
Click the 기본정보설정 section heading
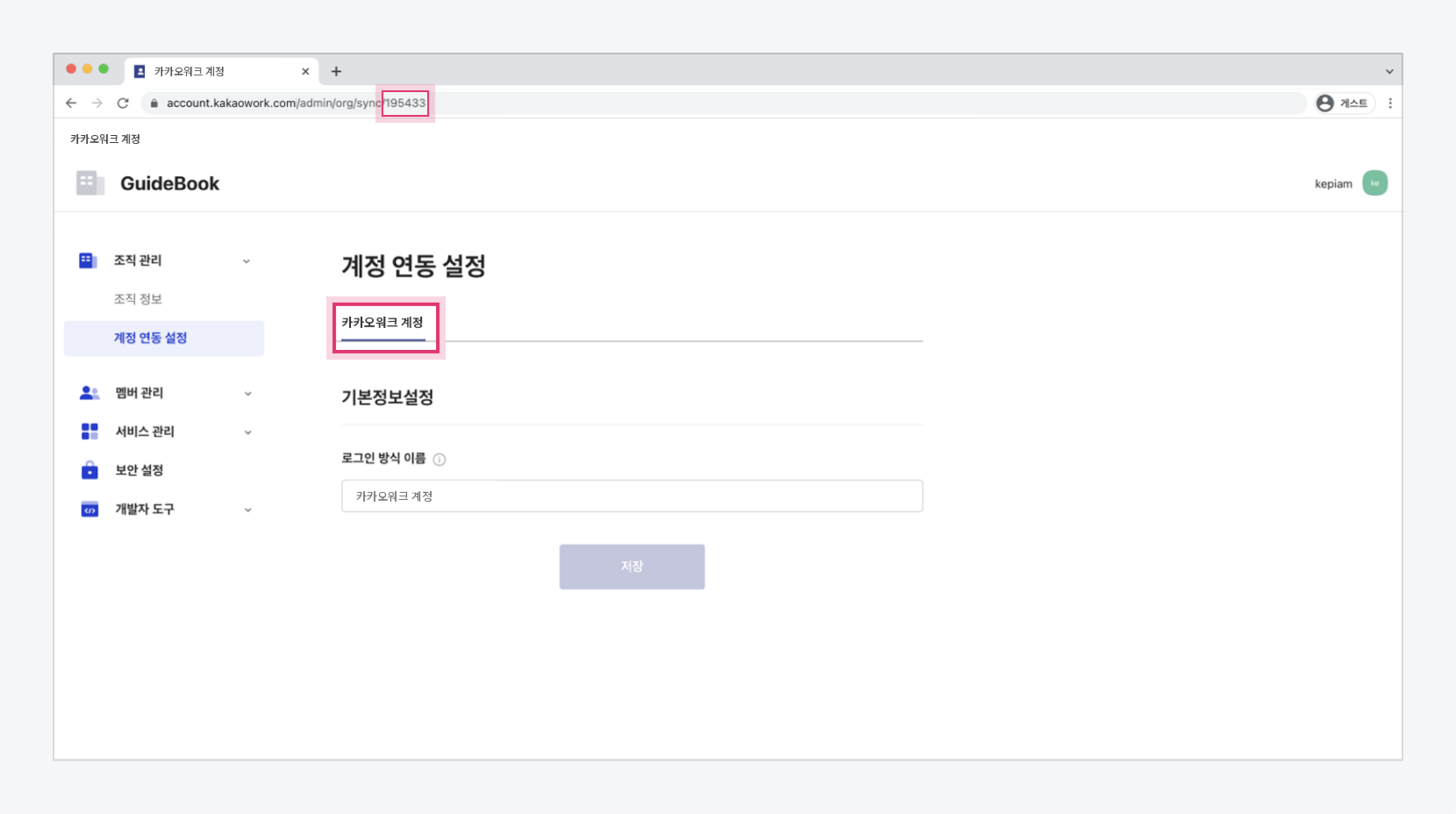(x=388, y=397)
